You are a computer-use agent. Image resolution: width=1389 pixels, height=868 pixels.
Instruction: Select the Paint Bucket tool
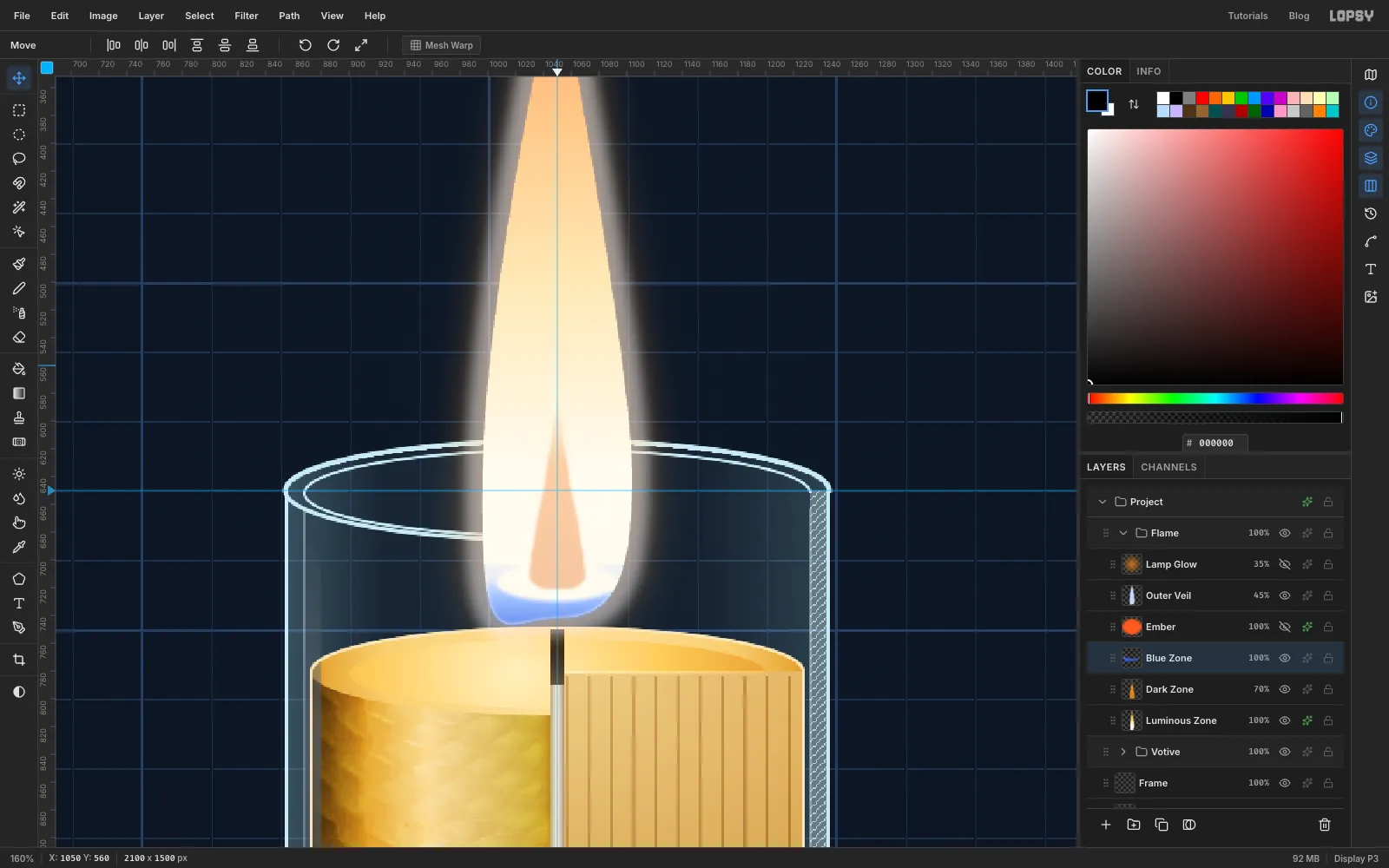pyautogui.click(x=19, y=369)
